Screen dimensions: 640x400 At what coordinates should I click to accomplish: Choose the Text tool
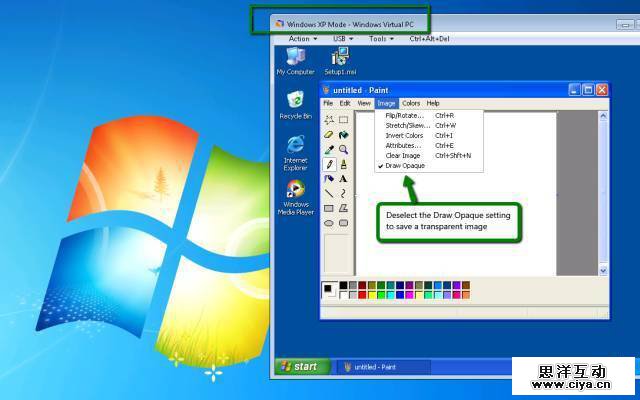[x=343, y=178]
